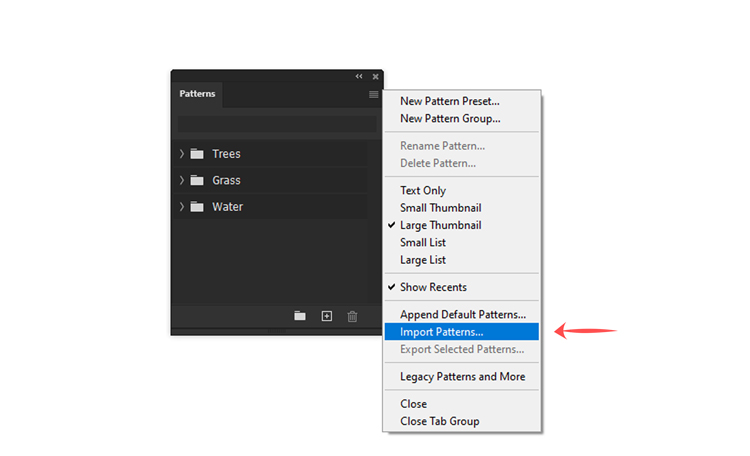The image size is (750, 456).
Task: Click the panel bottom resize grip
Action: click(277, 331)
